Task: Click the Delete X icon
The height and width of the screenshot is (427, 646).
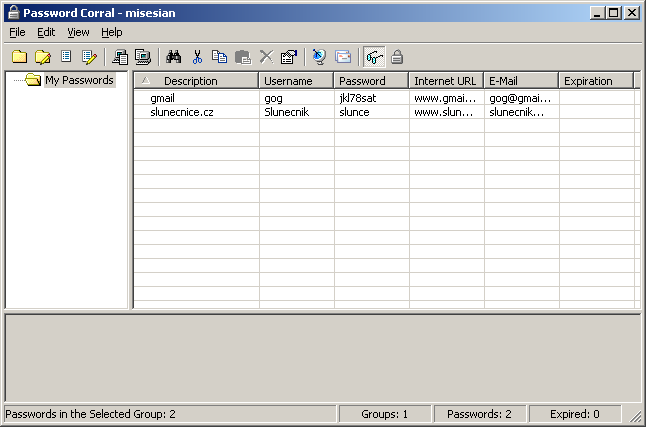Action: click(267, 57)
